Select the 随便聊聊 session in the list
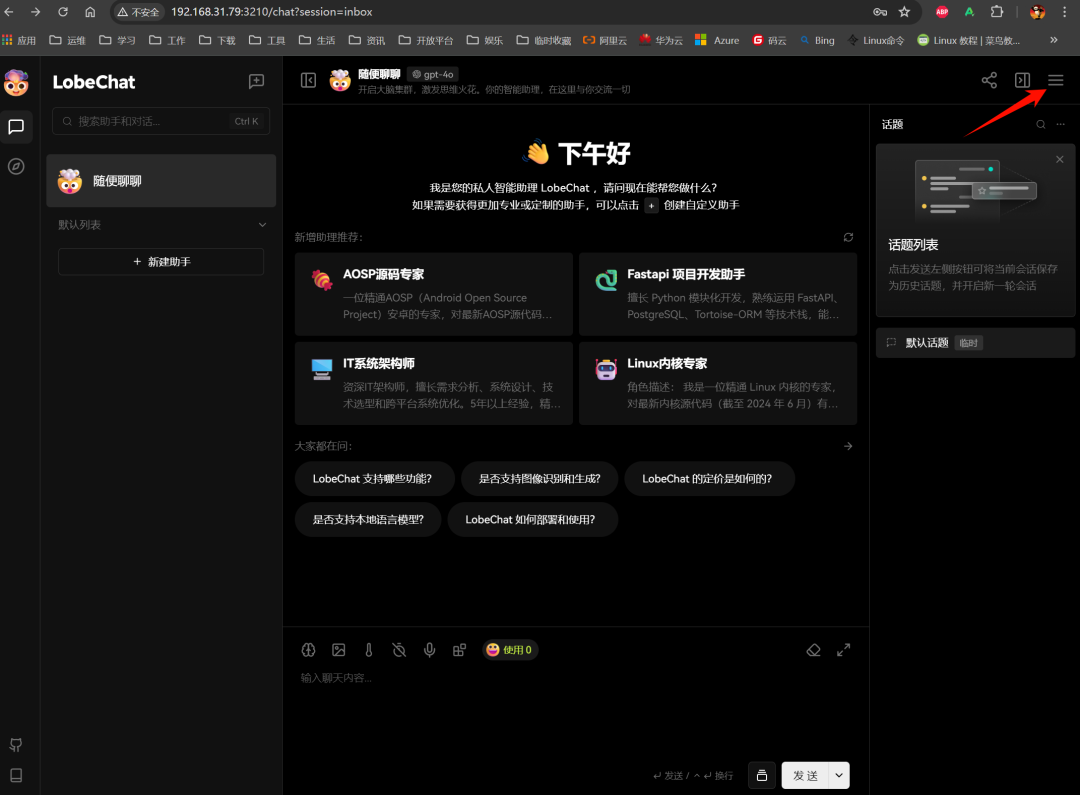This screenshot has height=795, width=1080. (161, 180)
